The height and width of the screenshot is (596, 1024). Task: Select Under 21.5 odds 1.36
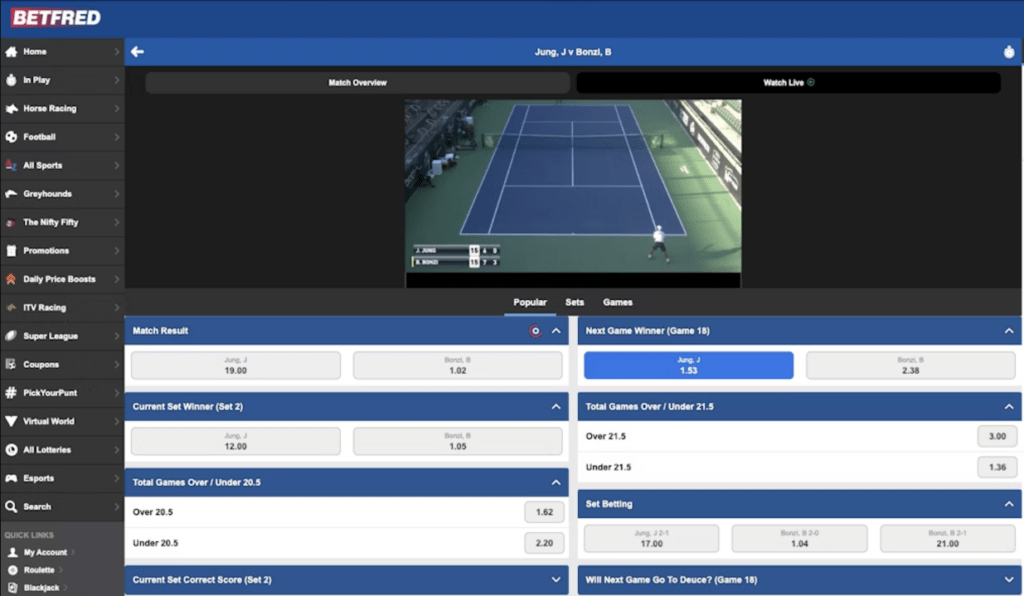997,467
